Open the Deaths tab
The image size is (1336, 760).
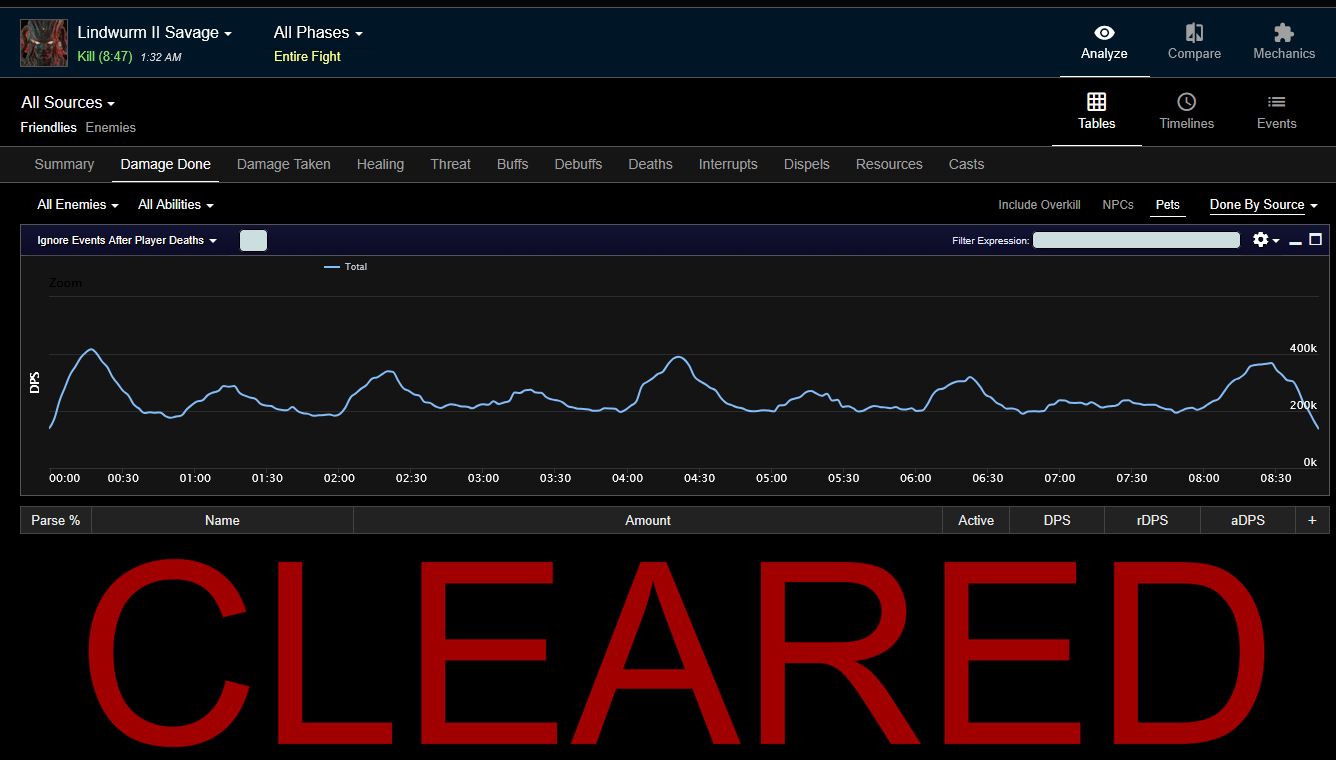coord(651,164)
